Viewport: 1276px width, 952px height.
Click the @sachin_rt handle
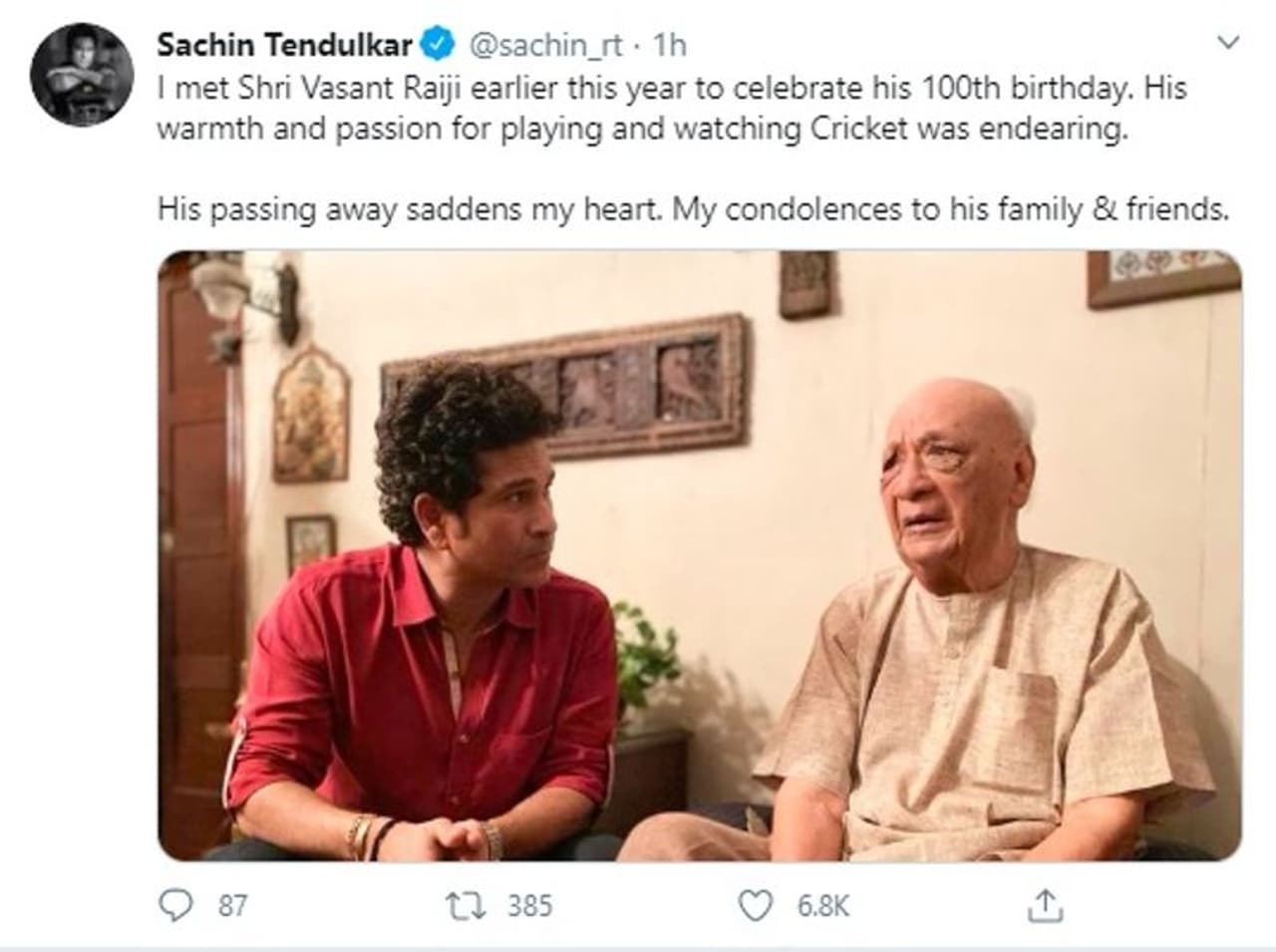545,45
